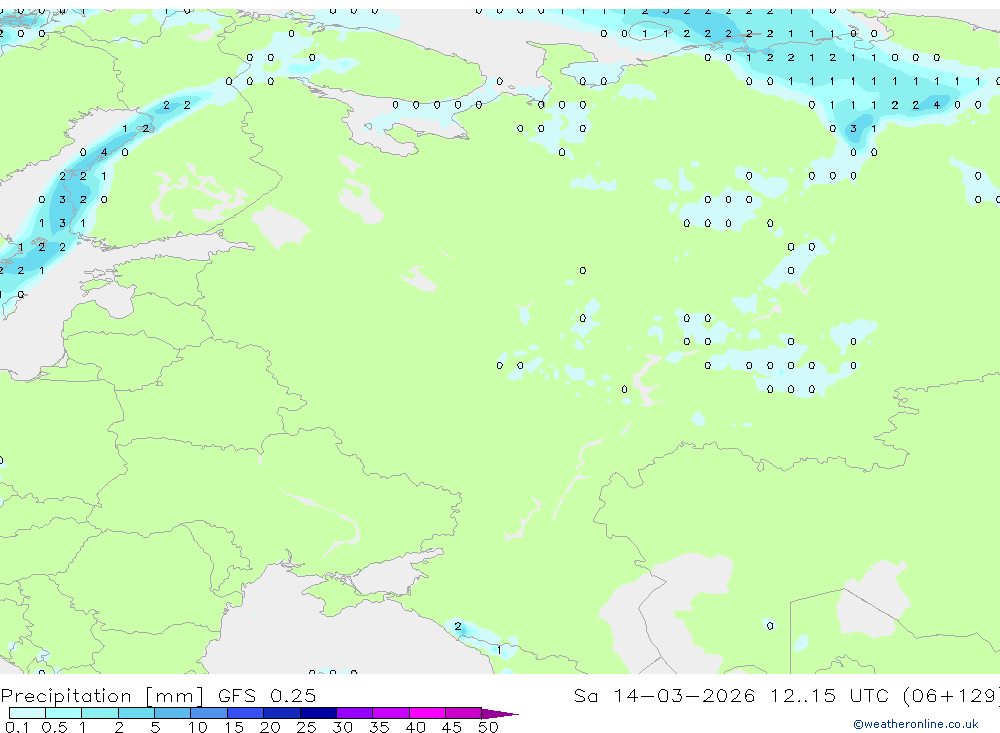Image resolution: width=1000 pixels, height=733 pixels.
Task: Select the 40–45 mm magenta legend swatch
Action: click(x=427, y=713)
